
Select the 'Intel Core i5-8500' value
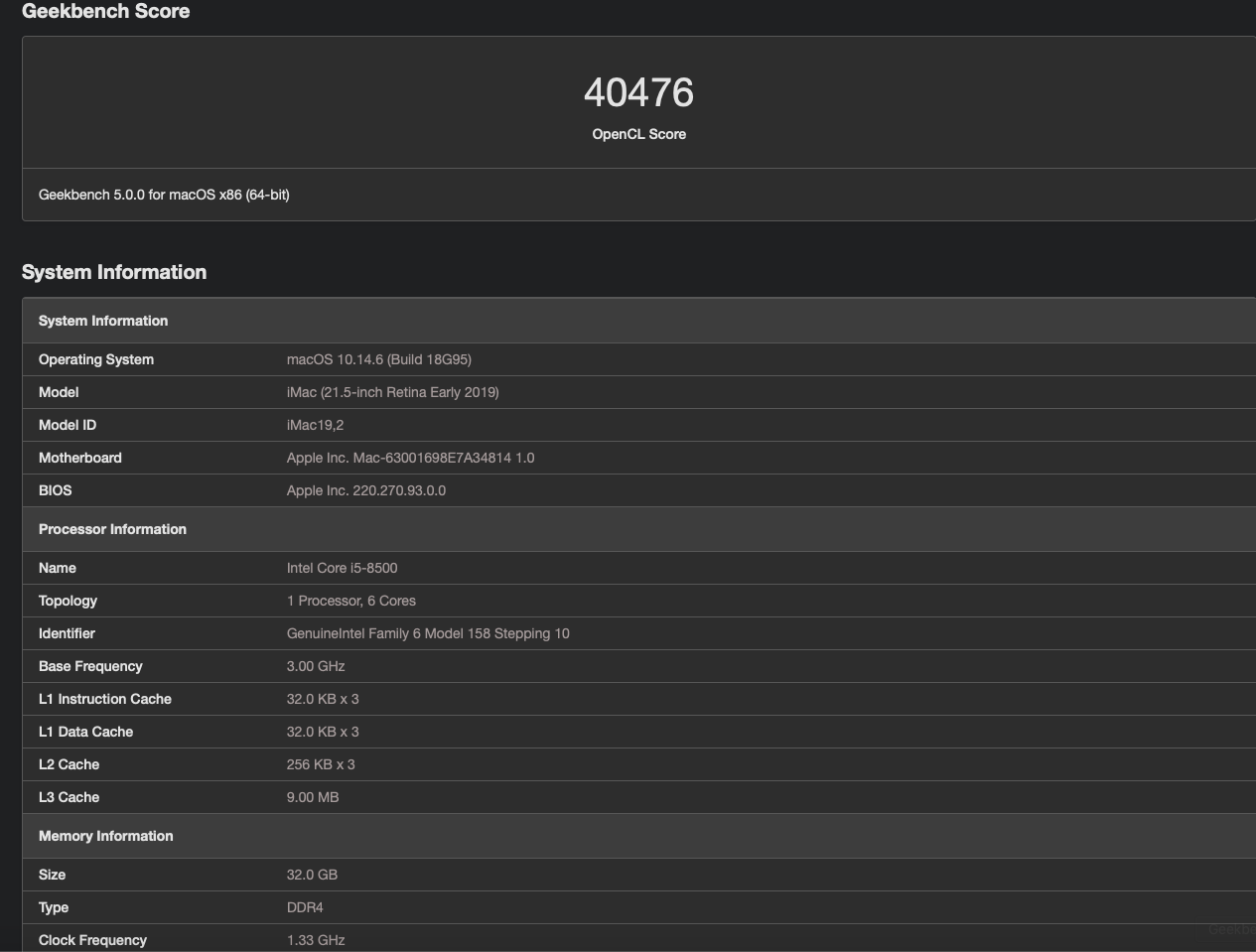click(x=343, y=568)
